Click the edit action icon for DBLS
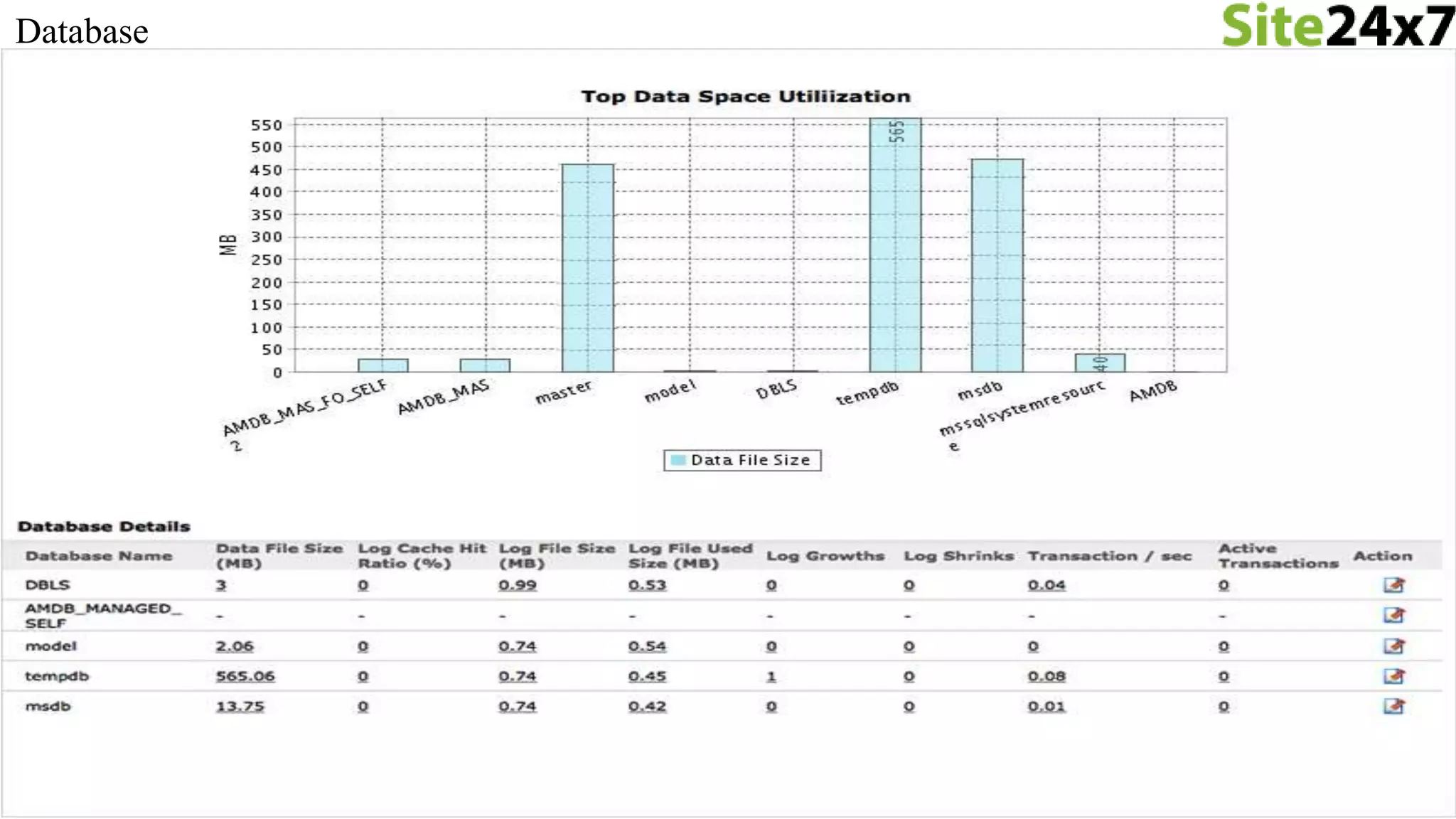Screen dimensions: 1456x819 [x=1393, y=585]
